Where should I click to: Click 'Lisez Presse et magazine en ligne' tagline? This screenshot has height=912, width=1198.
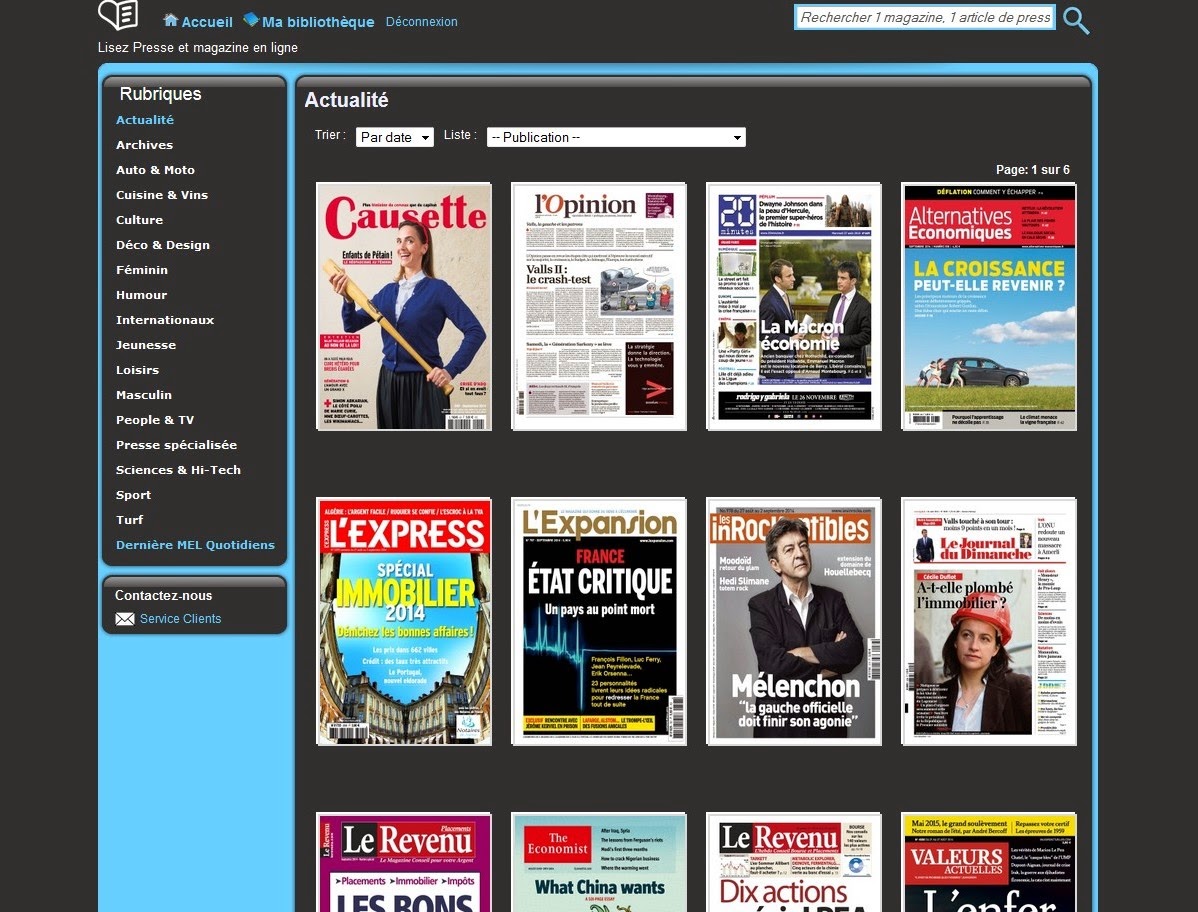198,47
